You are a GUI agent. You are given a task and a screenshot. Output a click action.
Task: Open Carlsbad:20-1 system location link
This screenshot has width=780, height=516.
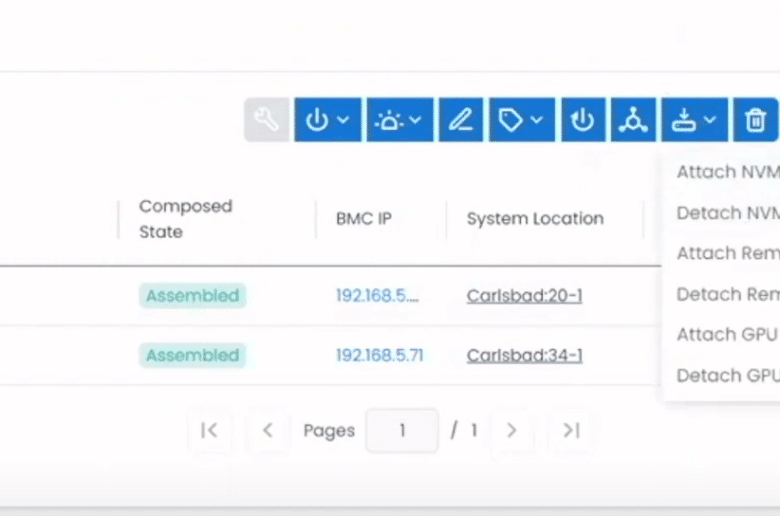524,296
